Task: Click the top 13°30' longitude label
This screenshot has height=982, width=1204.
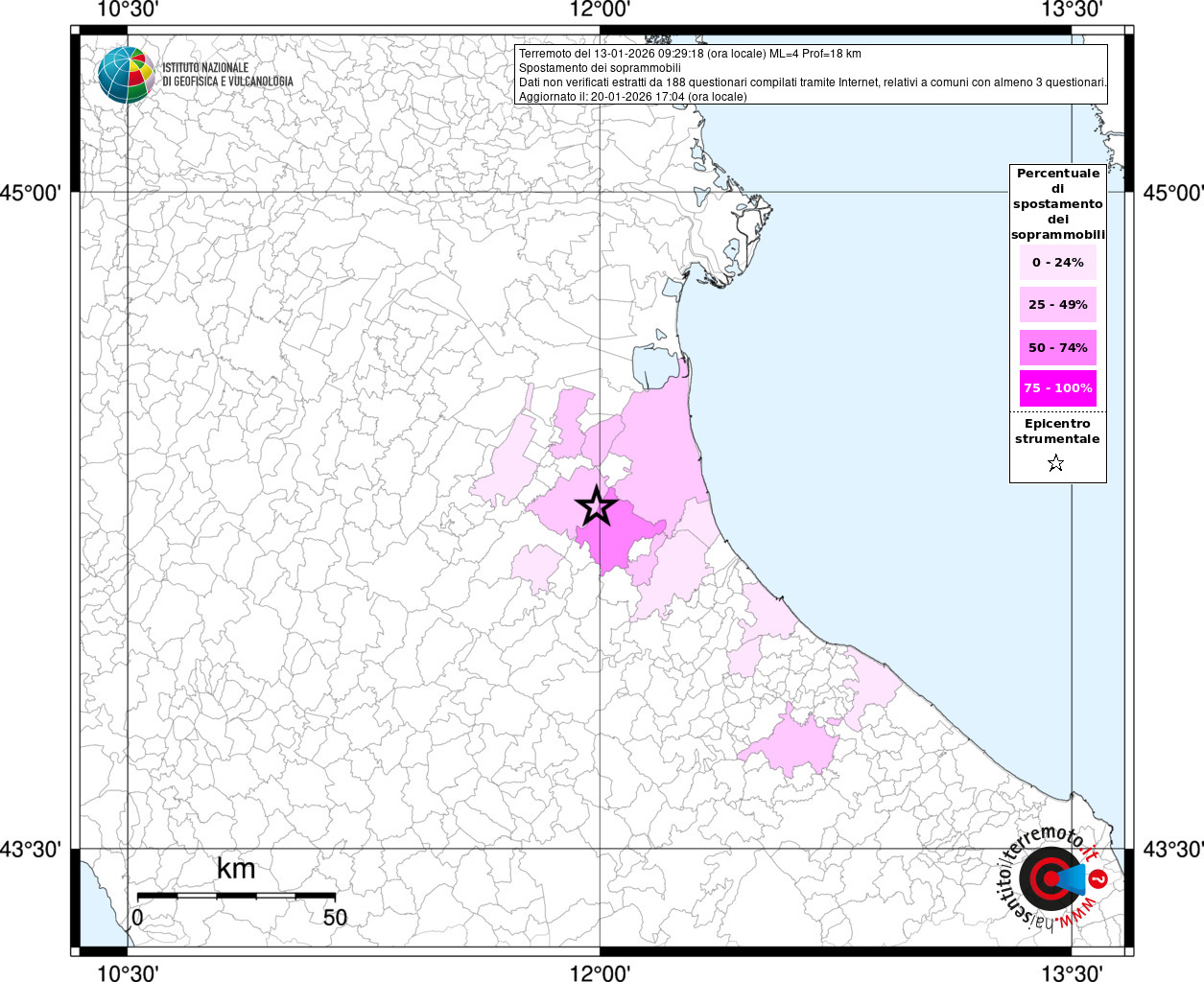Action: click(1072, 10)
